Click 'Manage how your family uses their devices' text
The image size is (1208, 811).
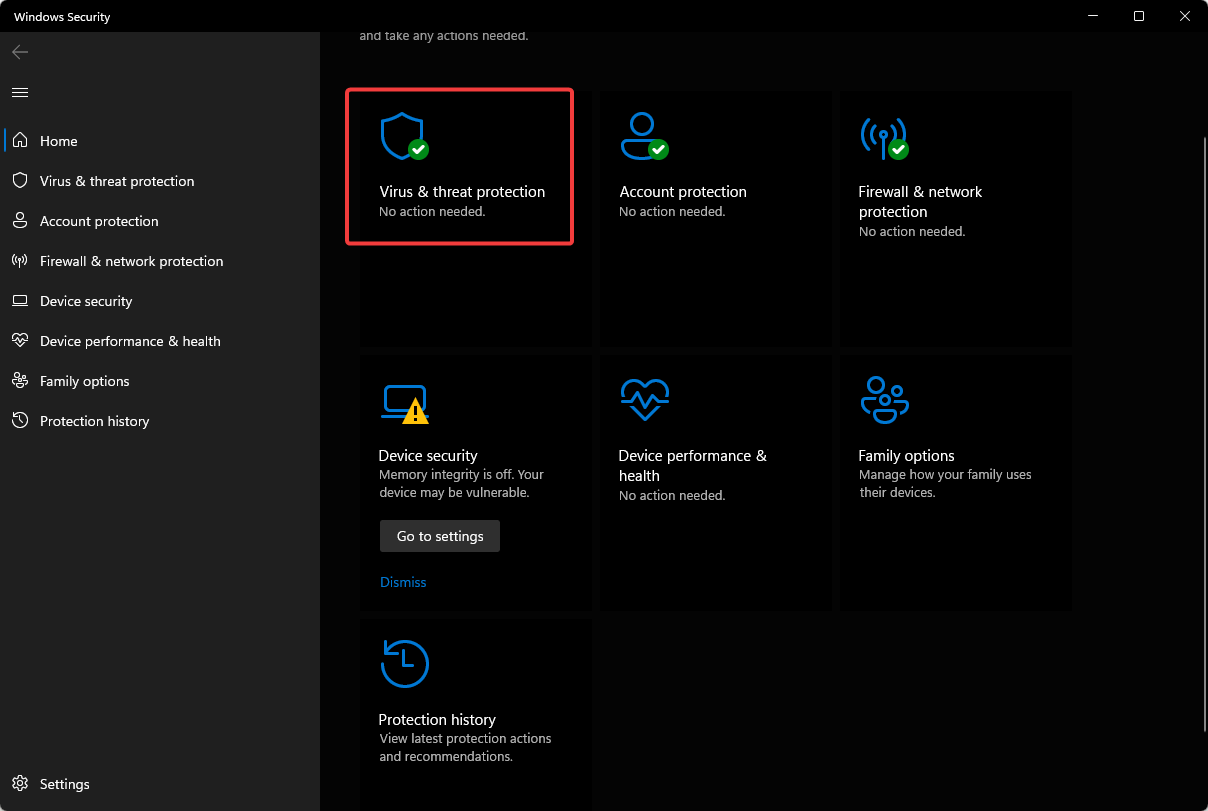pyautogui.click(x=945, y=484)
